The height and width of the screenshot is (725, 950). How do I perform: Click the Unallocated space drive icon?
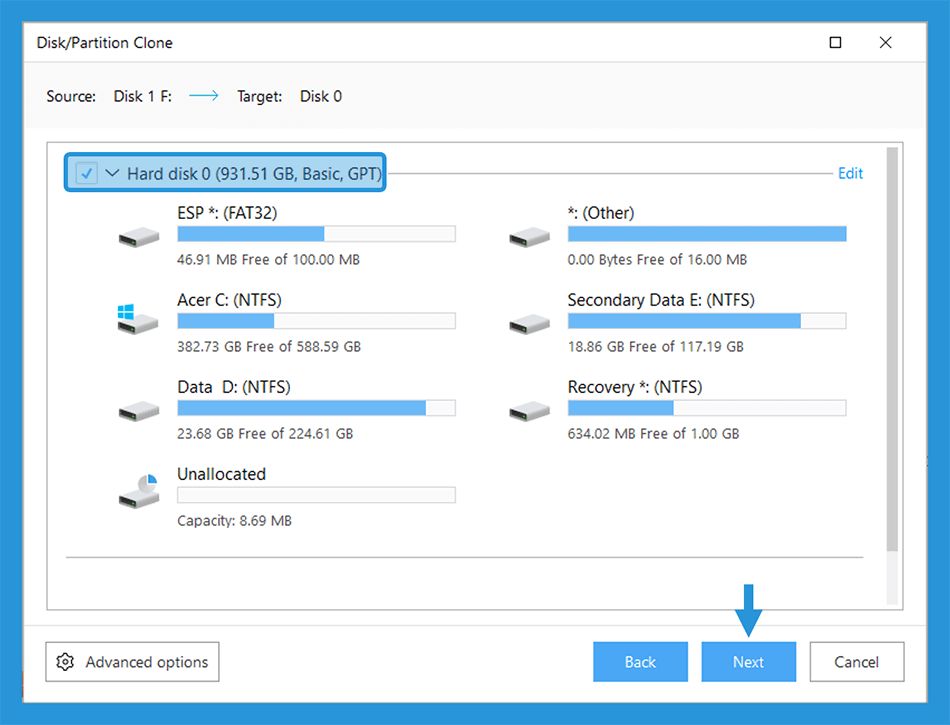click(139, 491)
